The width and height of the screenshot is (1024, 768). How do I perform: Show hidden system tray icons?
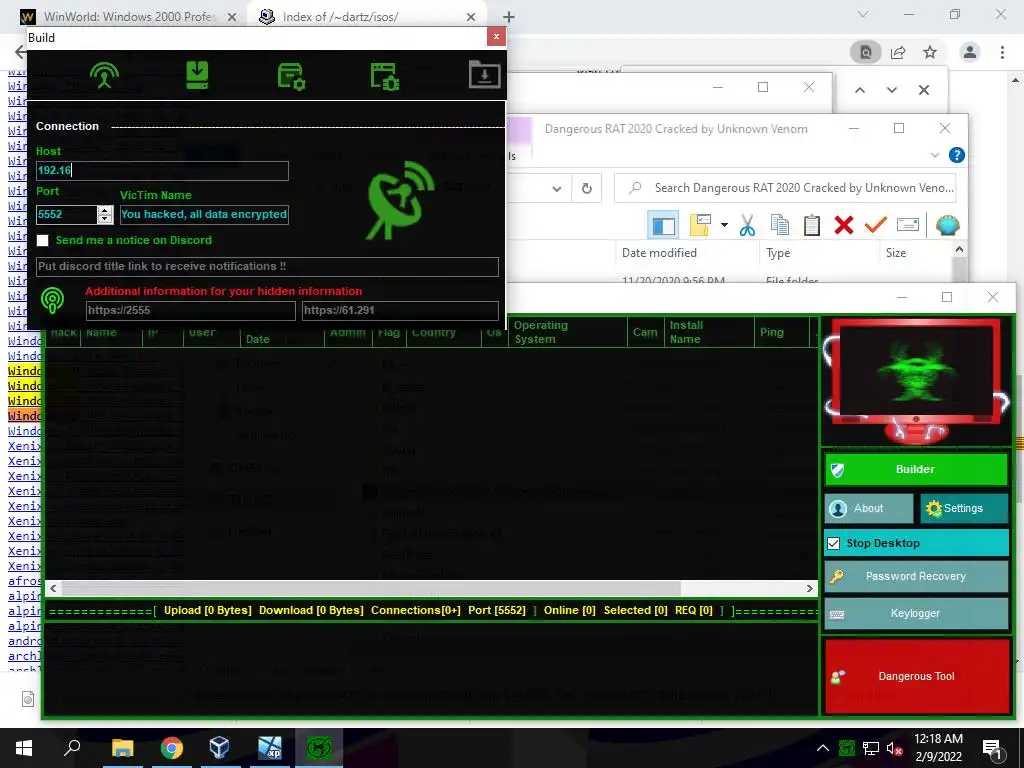tap(823, 748)
